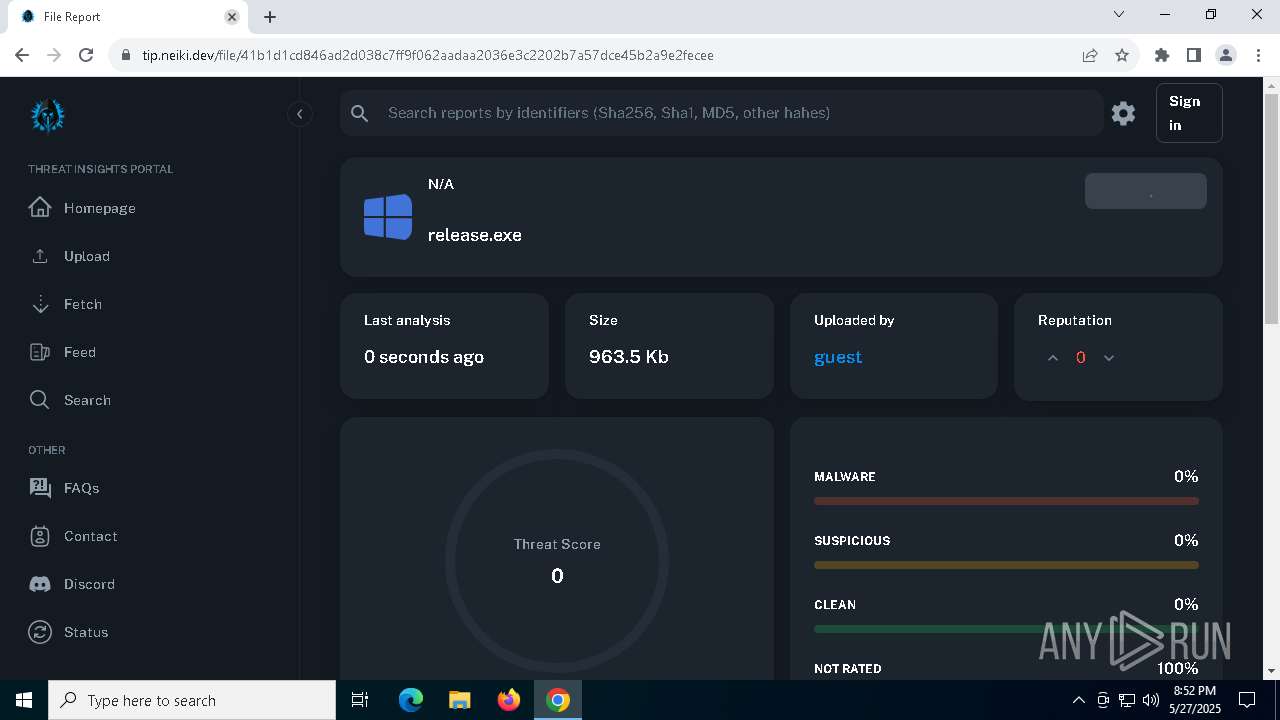This screenshot has height=720, width=1280.
Task: Select the File Report tab
Action: click(128, 17)
